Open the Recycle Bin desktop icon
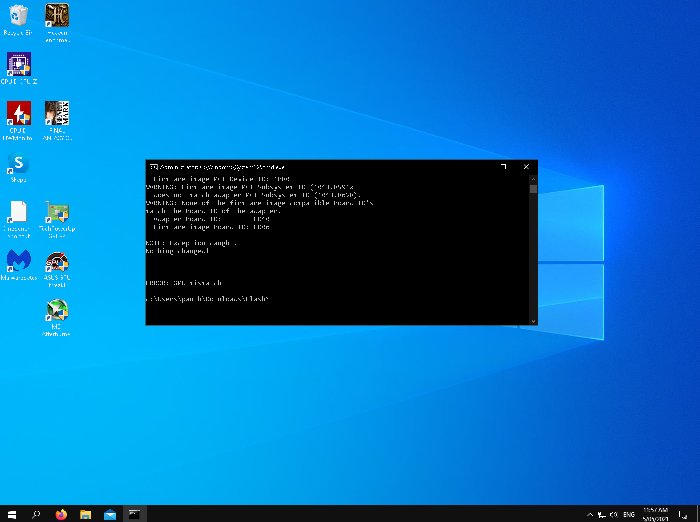 coord(18,20)
